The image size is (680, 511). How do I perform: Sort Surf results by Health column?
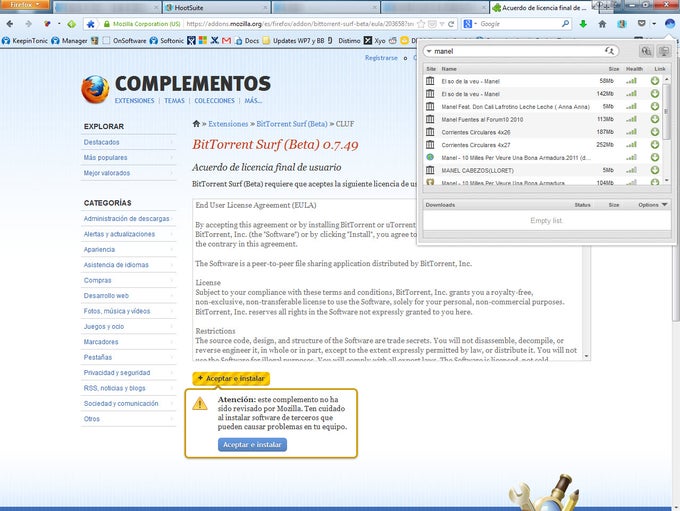[634, 69]
